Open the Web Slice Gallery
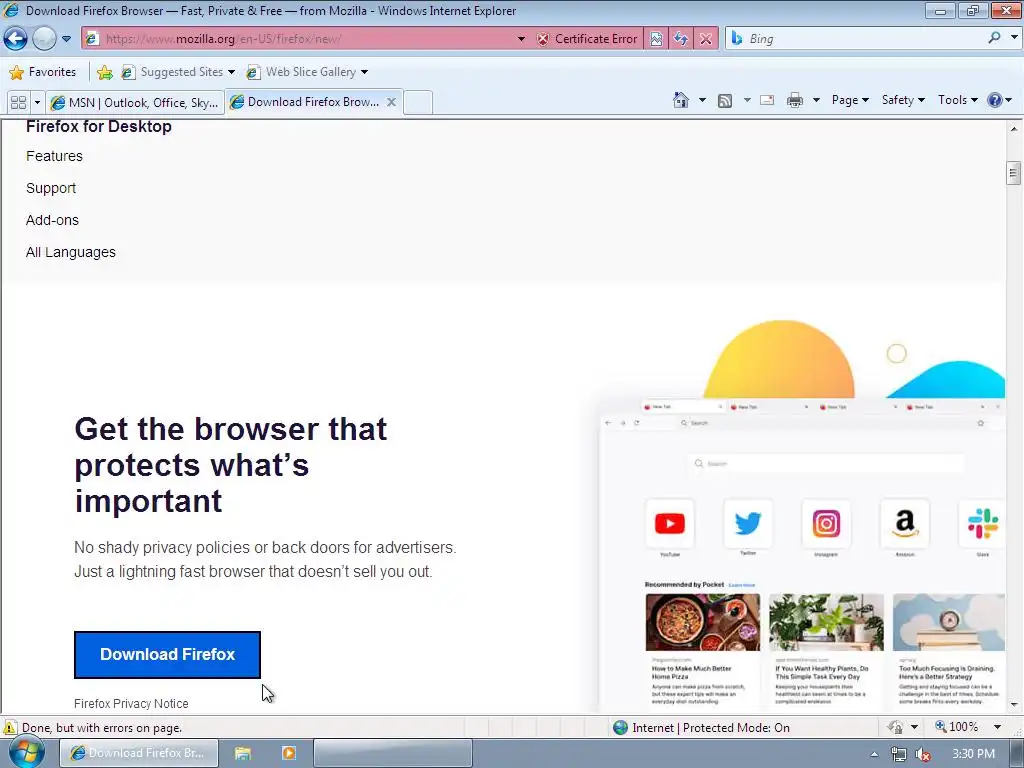The height and width of the screenshot is (768, 1024). [307, 72]
